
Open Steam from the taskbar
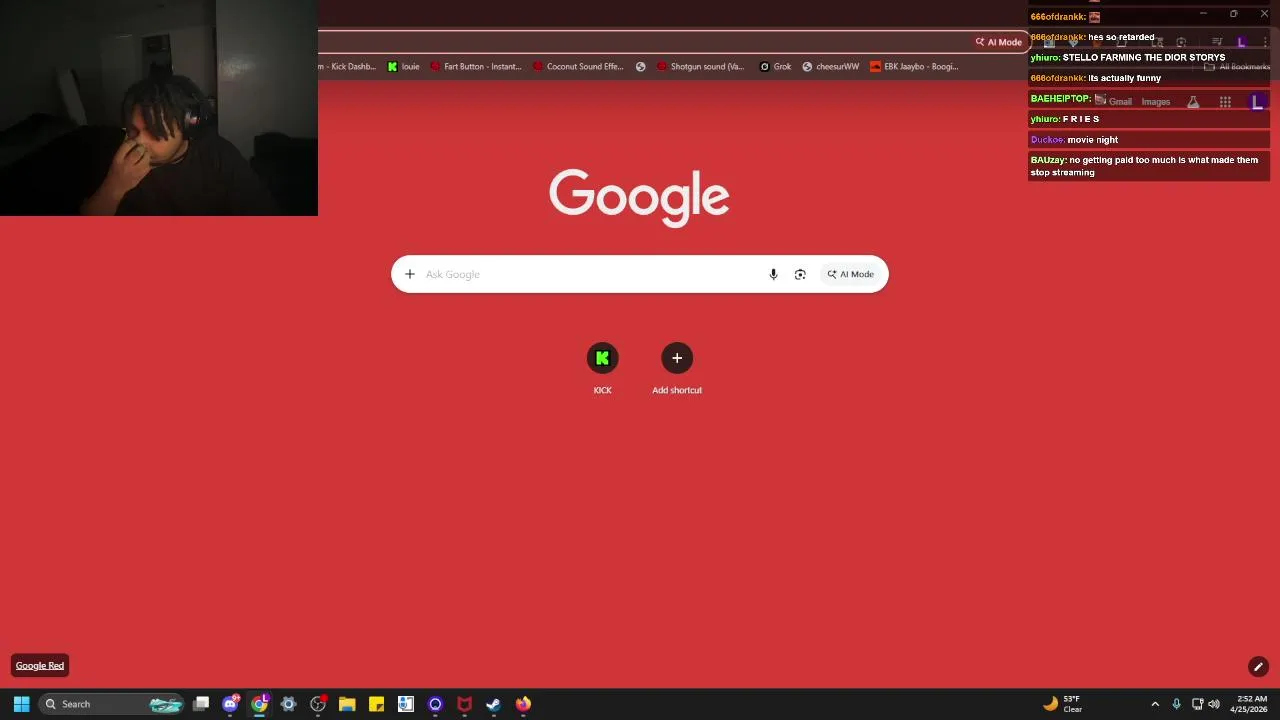pyautogui.click(x=493, y=704)
